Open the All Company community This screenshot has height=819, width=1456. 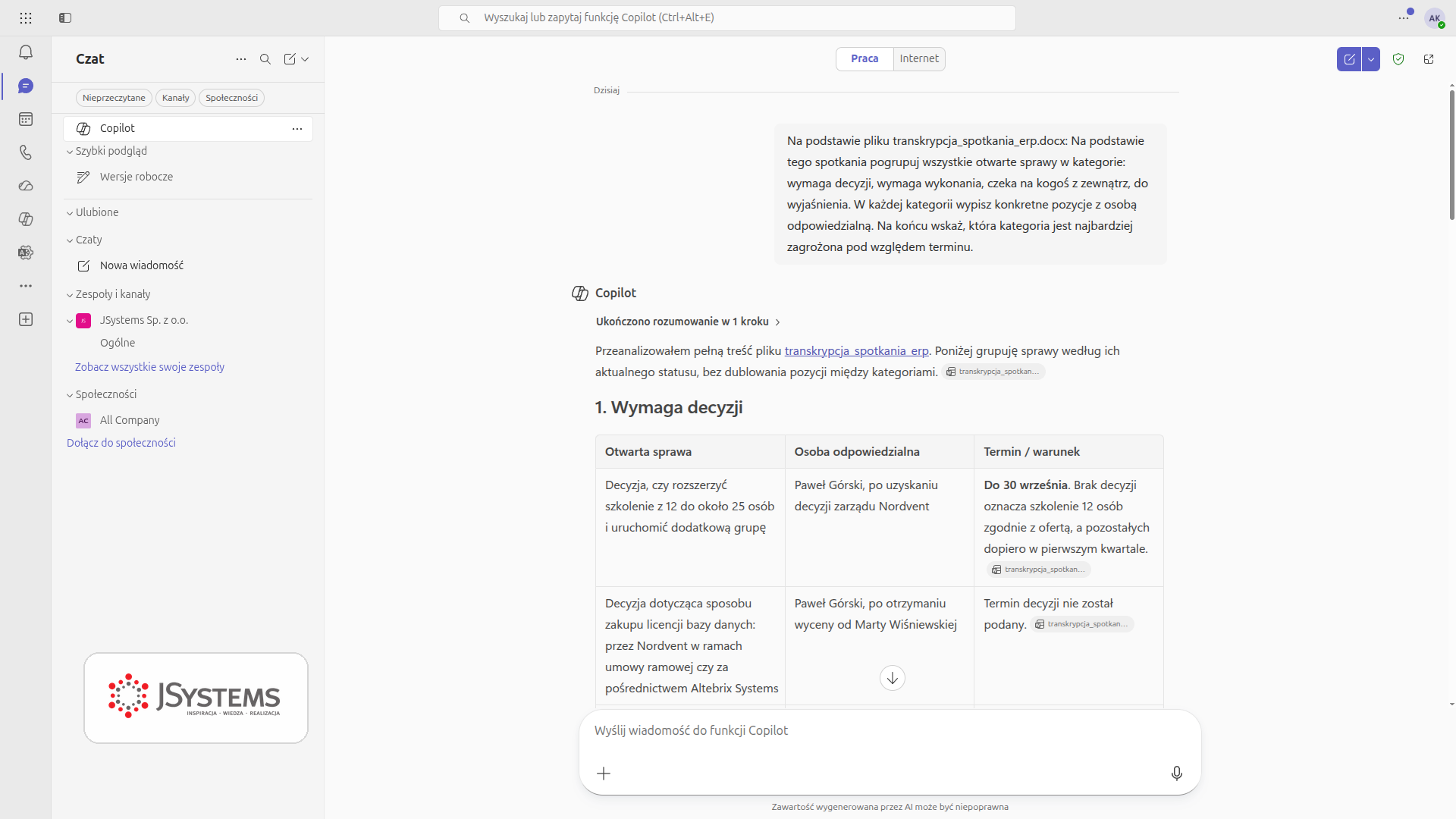point(130,420)
